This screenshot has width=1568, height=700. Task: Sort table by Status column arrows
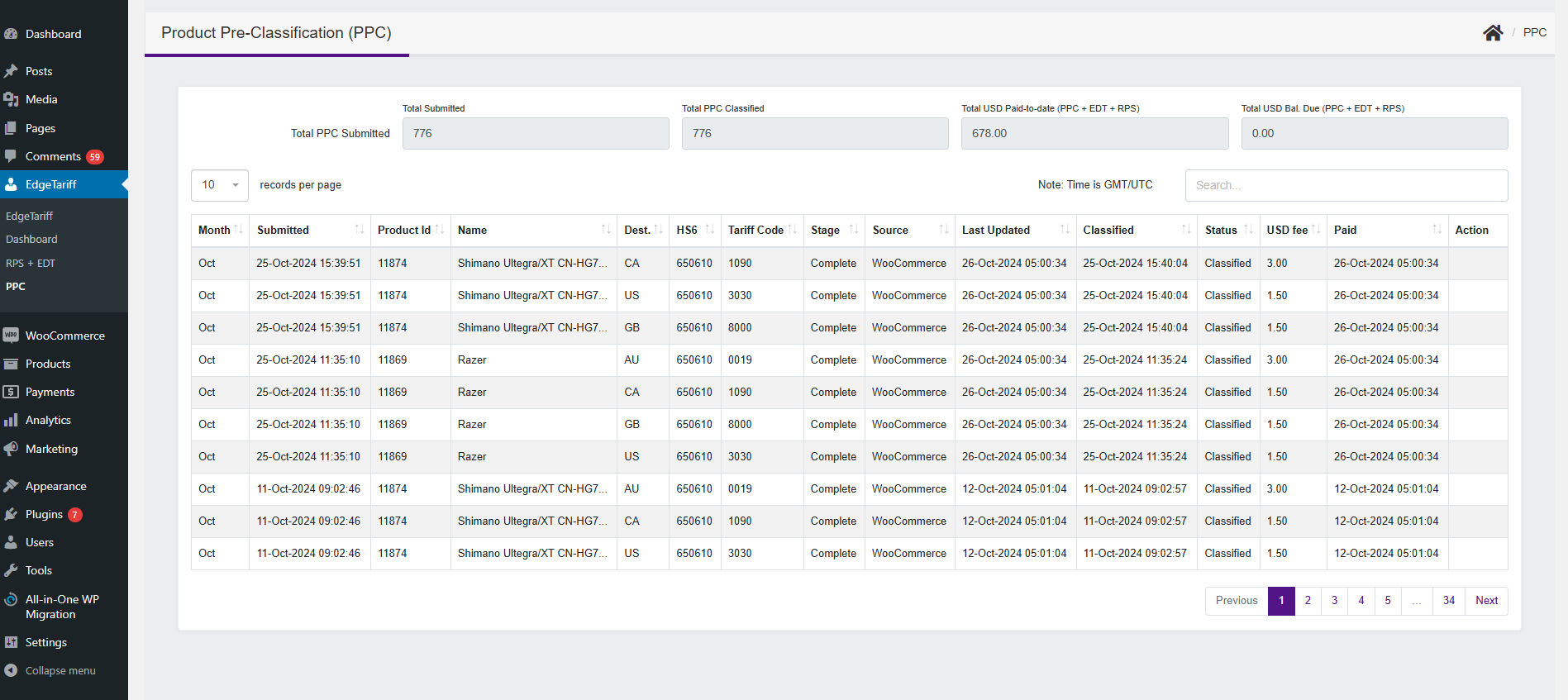[1248, 230]
